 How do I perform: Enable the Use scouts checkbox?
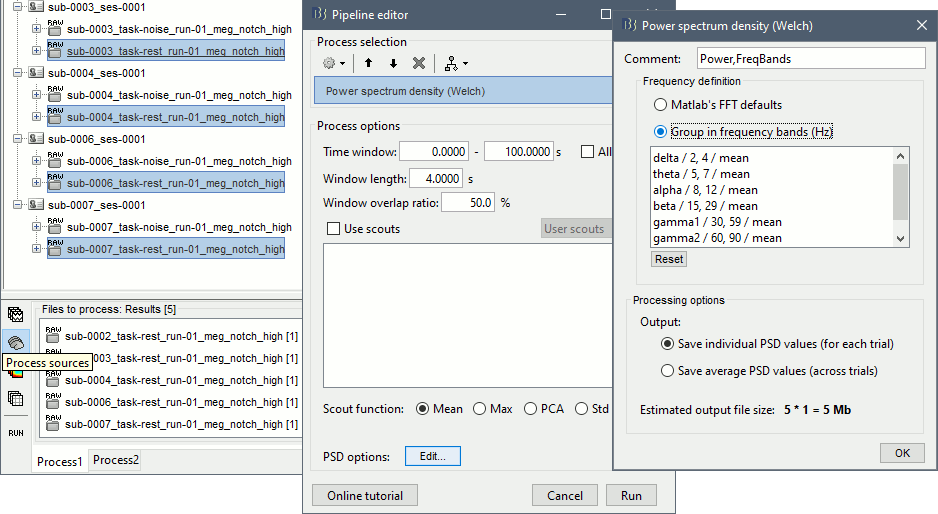334,229
